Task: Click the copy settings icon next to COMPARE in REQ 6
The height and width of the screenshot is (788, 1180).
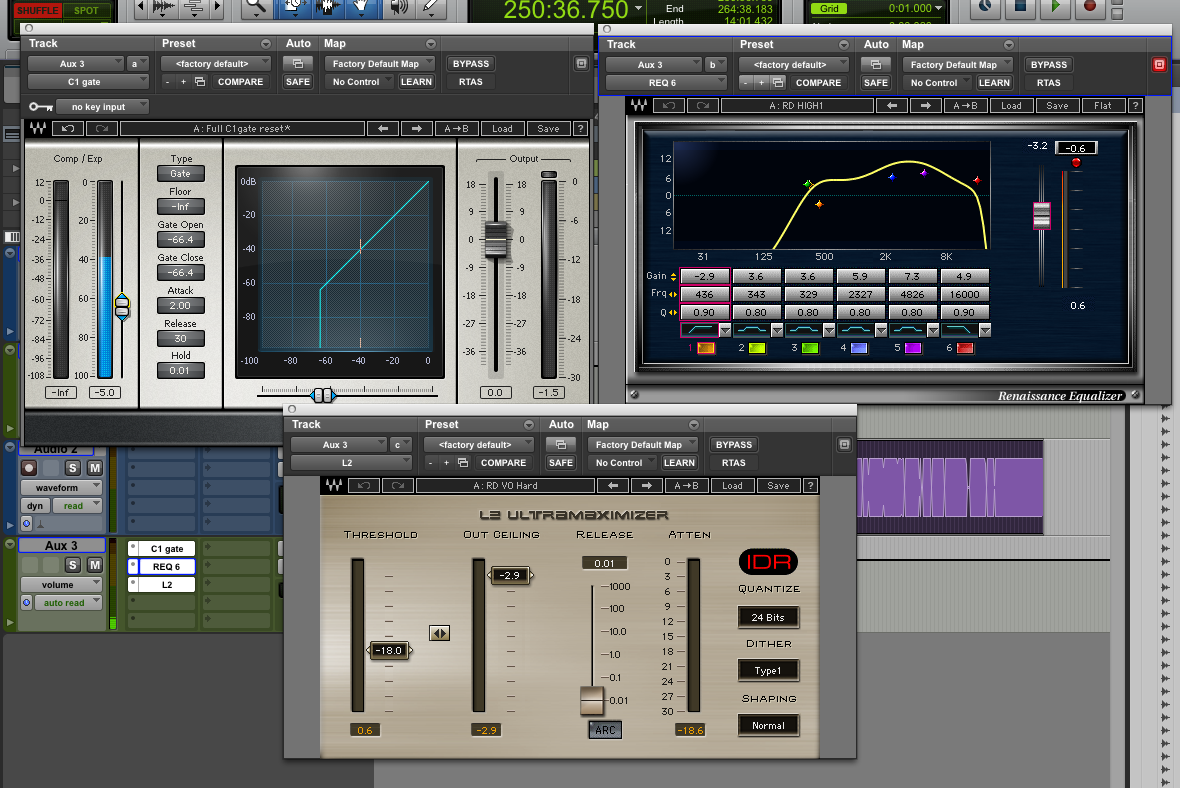Action: pyautogui.click(x=778, y=83)
